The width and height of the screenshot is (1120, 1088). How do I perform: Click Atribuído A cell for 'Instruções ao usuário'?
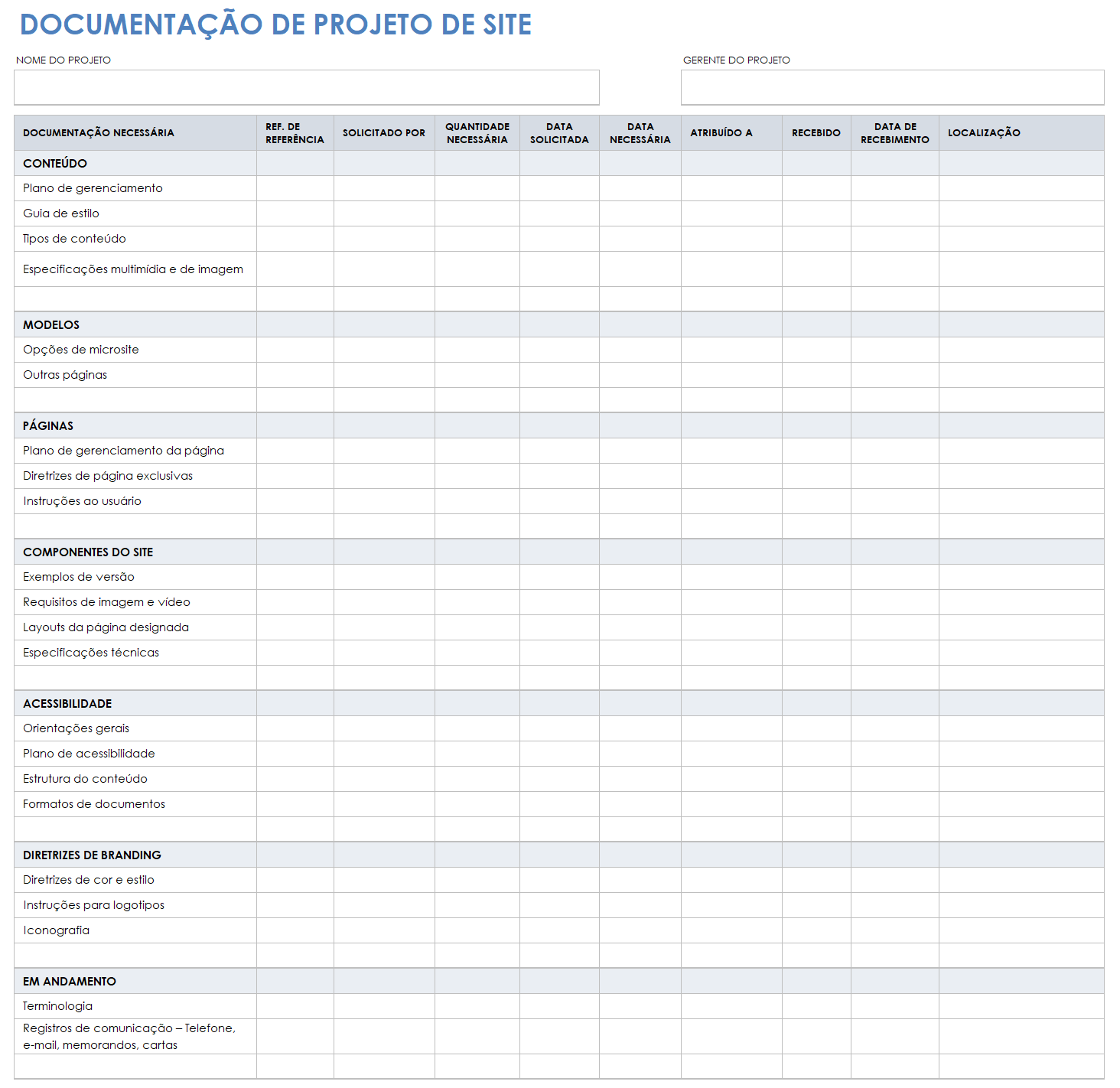coord(731,501)
